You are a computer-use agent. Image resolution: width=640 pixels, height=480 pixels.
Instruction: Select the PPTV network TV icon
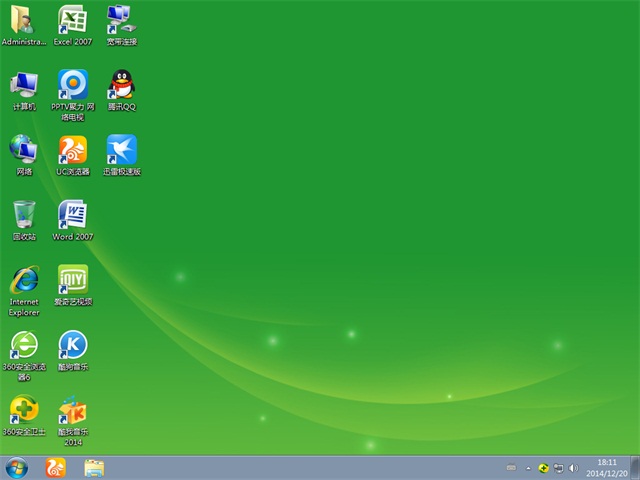click(x=72, y=85)
